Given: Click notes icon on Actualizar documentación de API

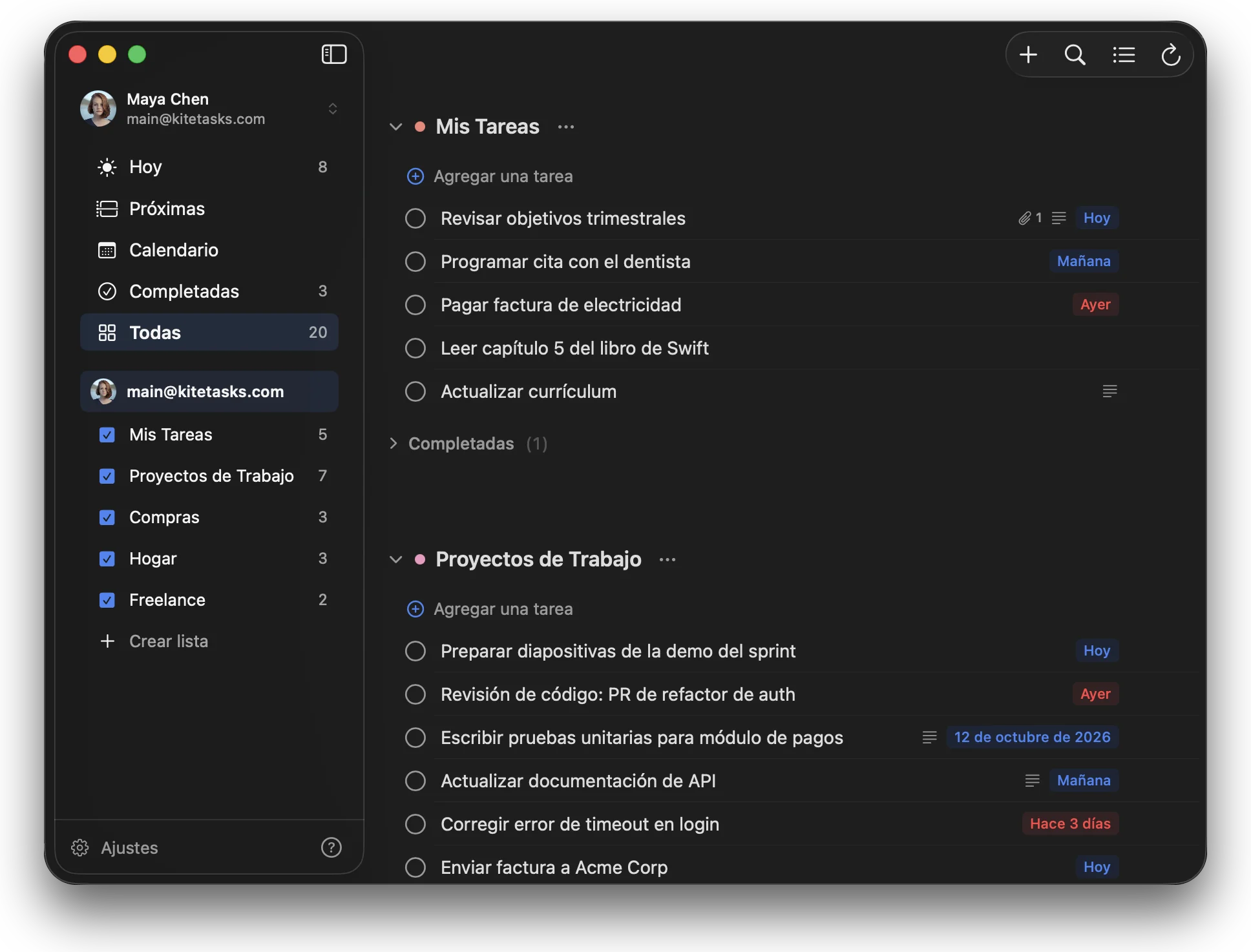Looking at the screenshot, I should pyautogui.click(x=1032, y=781).
